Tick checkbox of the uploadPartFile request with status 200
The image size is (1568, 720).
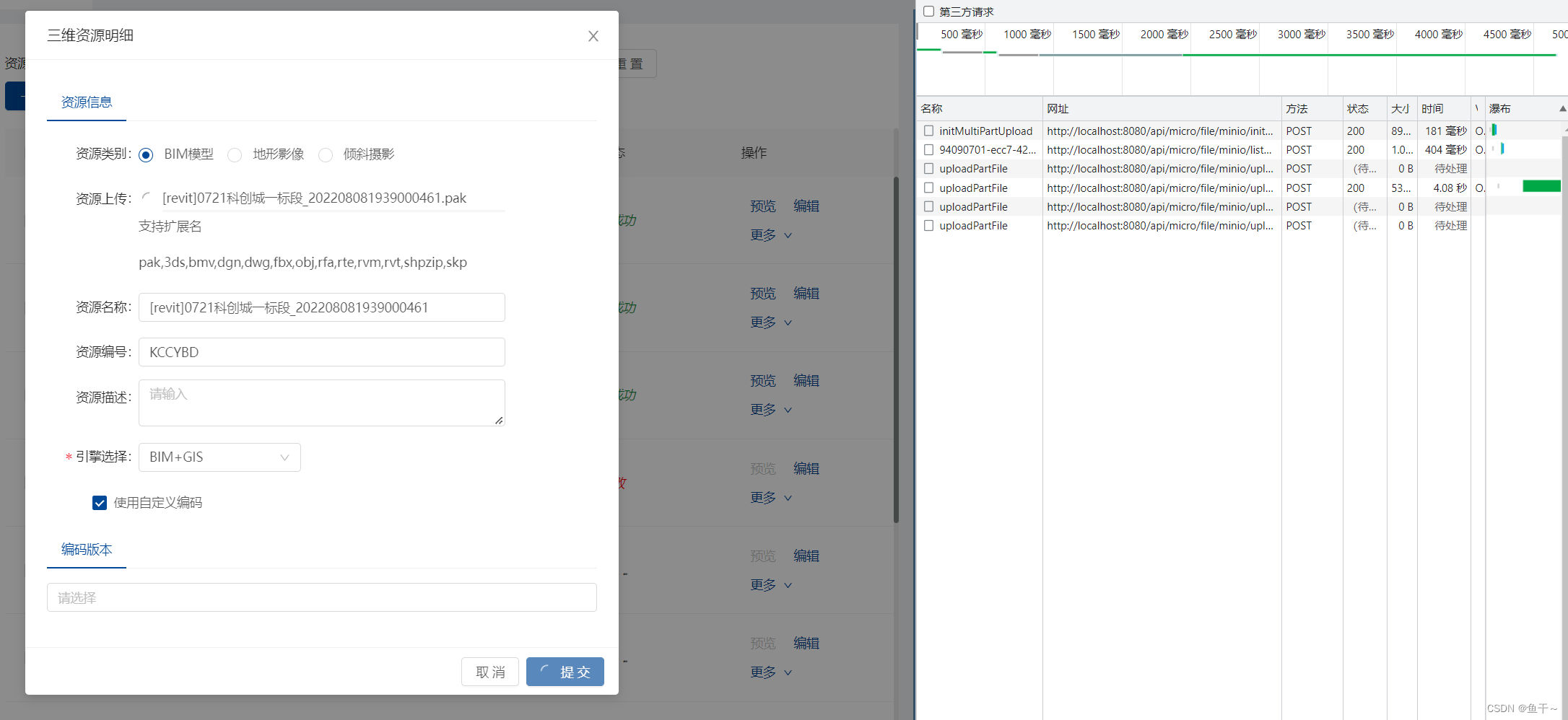point(929,188)
